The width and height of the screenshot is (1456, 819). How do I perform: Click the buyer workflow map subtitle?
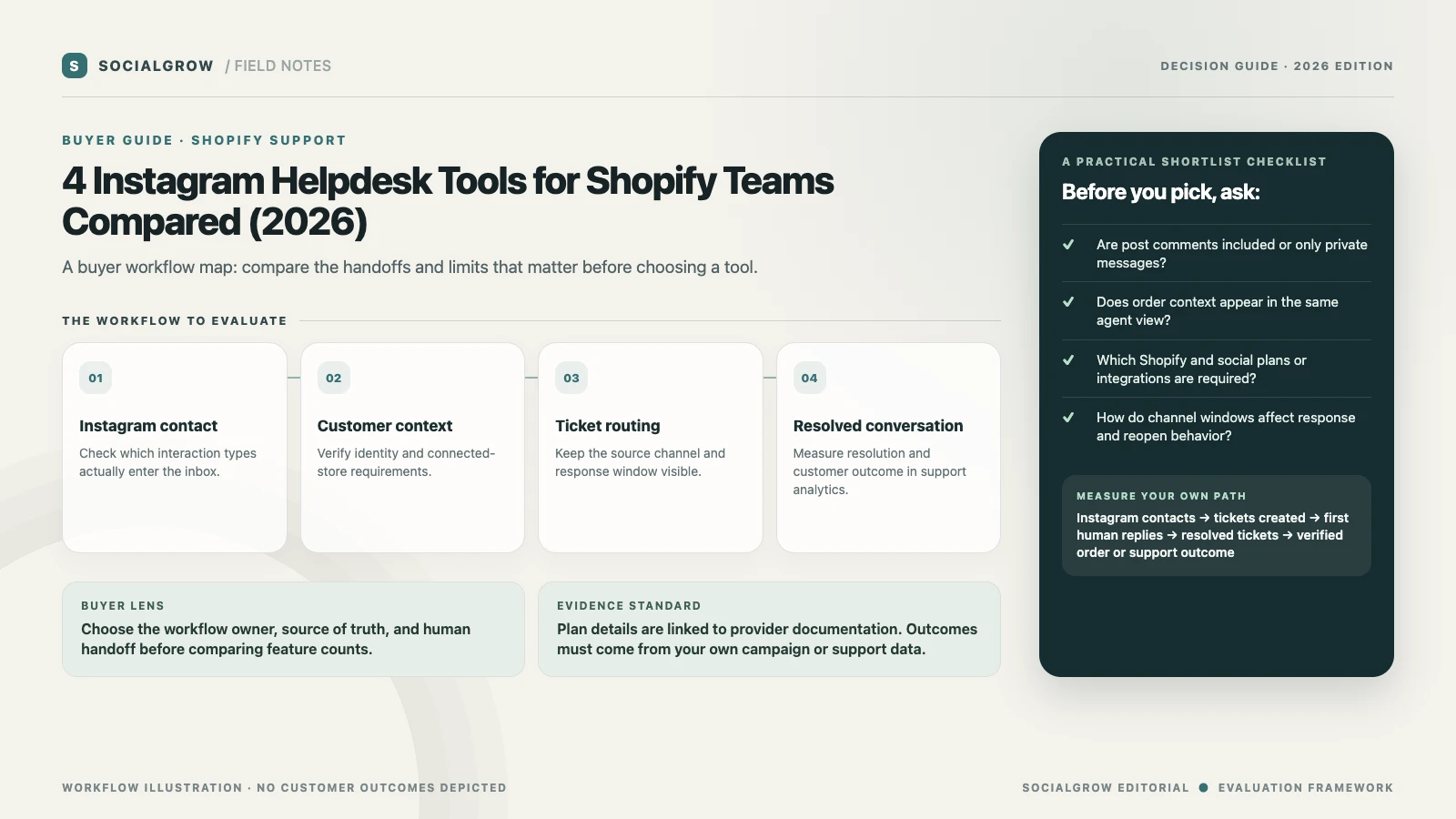point(409,267)
